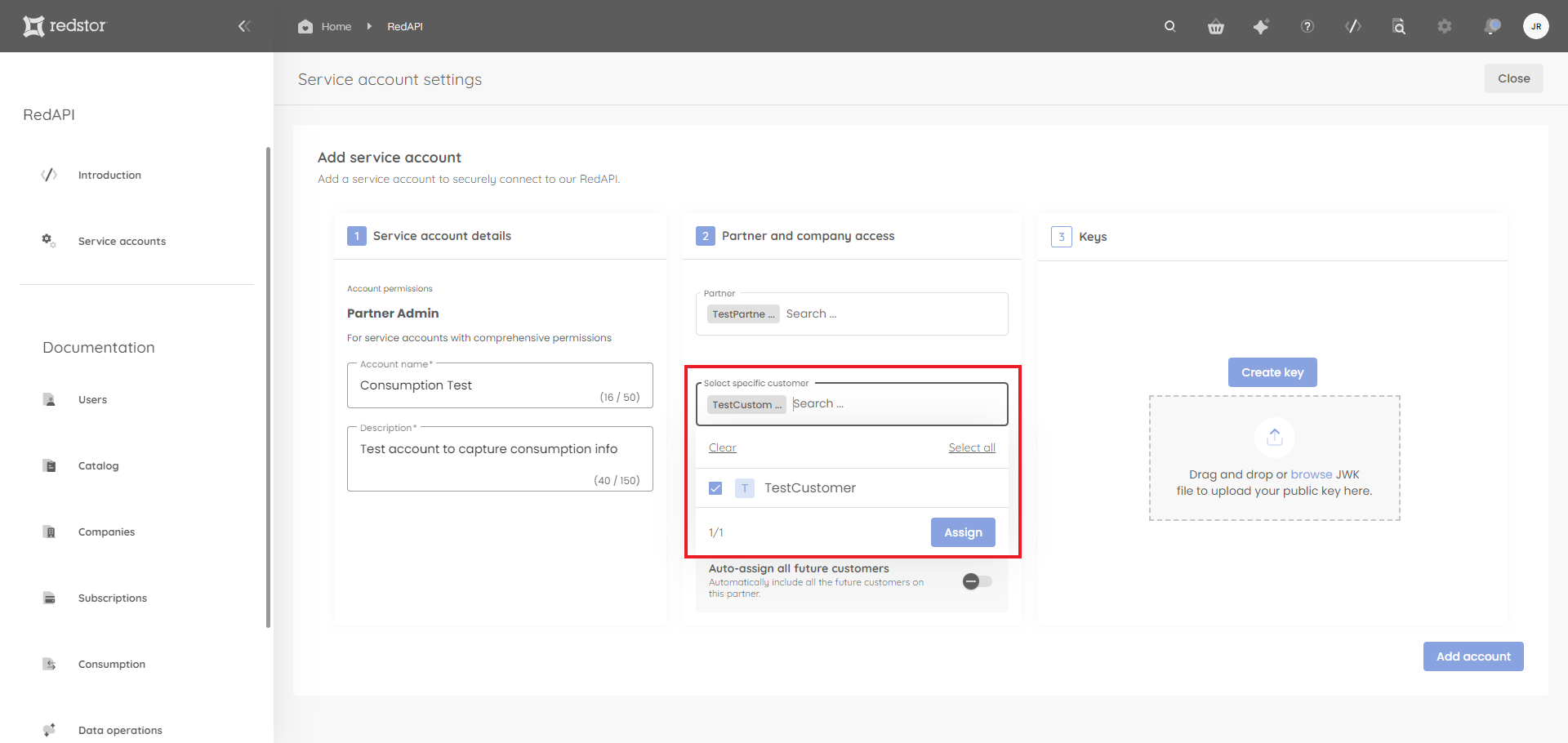This screenshot has height=743, width=1568.
Task: Click the browse link in upload area
Action: click(x=1311, y=474)
